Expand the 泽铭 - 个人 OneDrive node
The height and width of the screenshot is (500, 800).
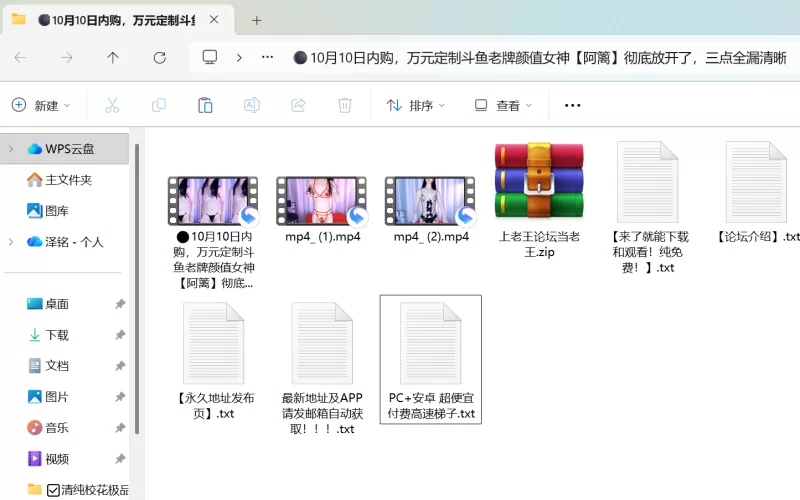(10, 242)
